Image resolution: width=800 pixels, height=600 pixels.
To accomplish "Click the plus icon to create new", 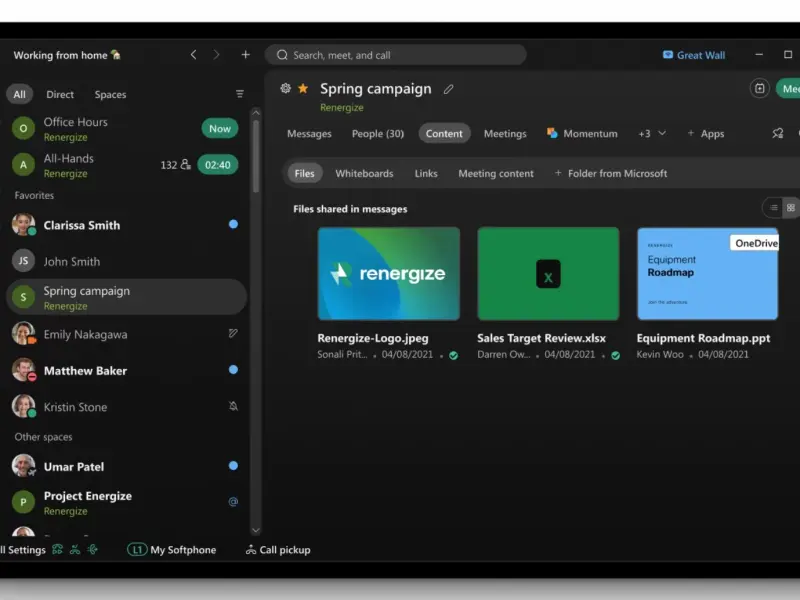I will point(245,55).
